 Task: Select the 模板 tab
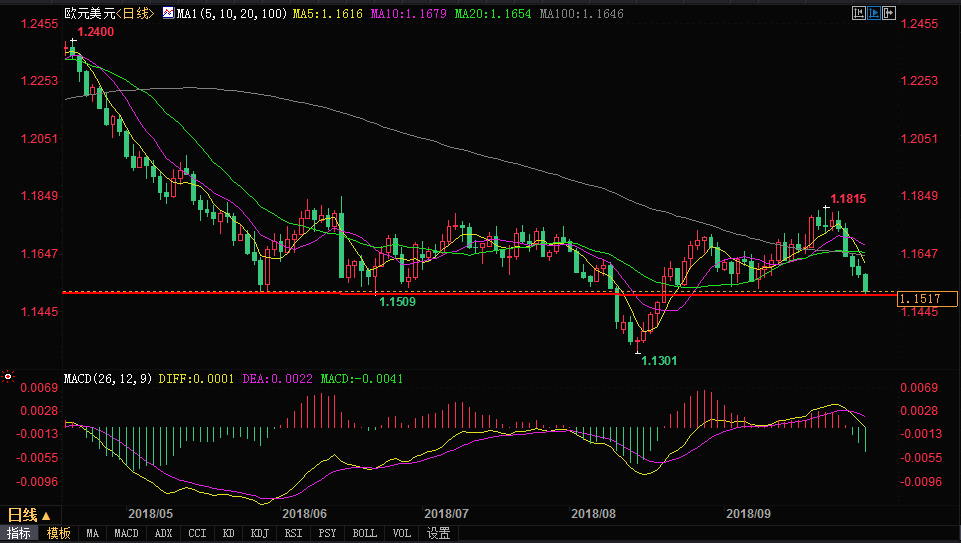tap(59, 534)
